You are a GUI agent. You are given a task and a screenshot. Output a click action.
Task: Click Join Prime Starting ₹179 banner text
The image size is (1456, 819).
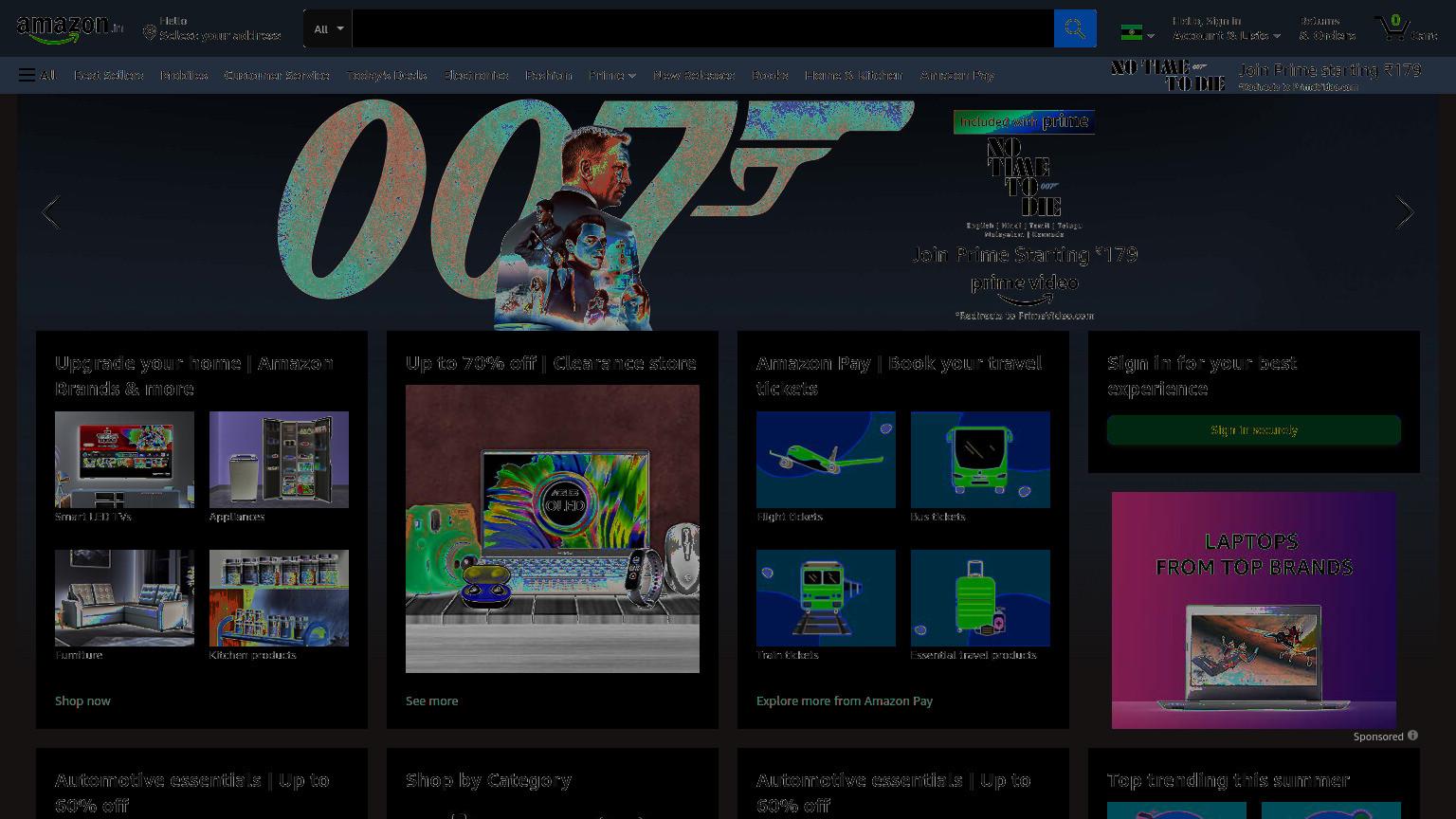click(1024, 254)
